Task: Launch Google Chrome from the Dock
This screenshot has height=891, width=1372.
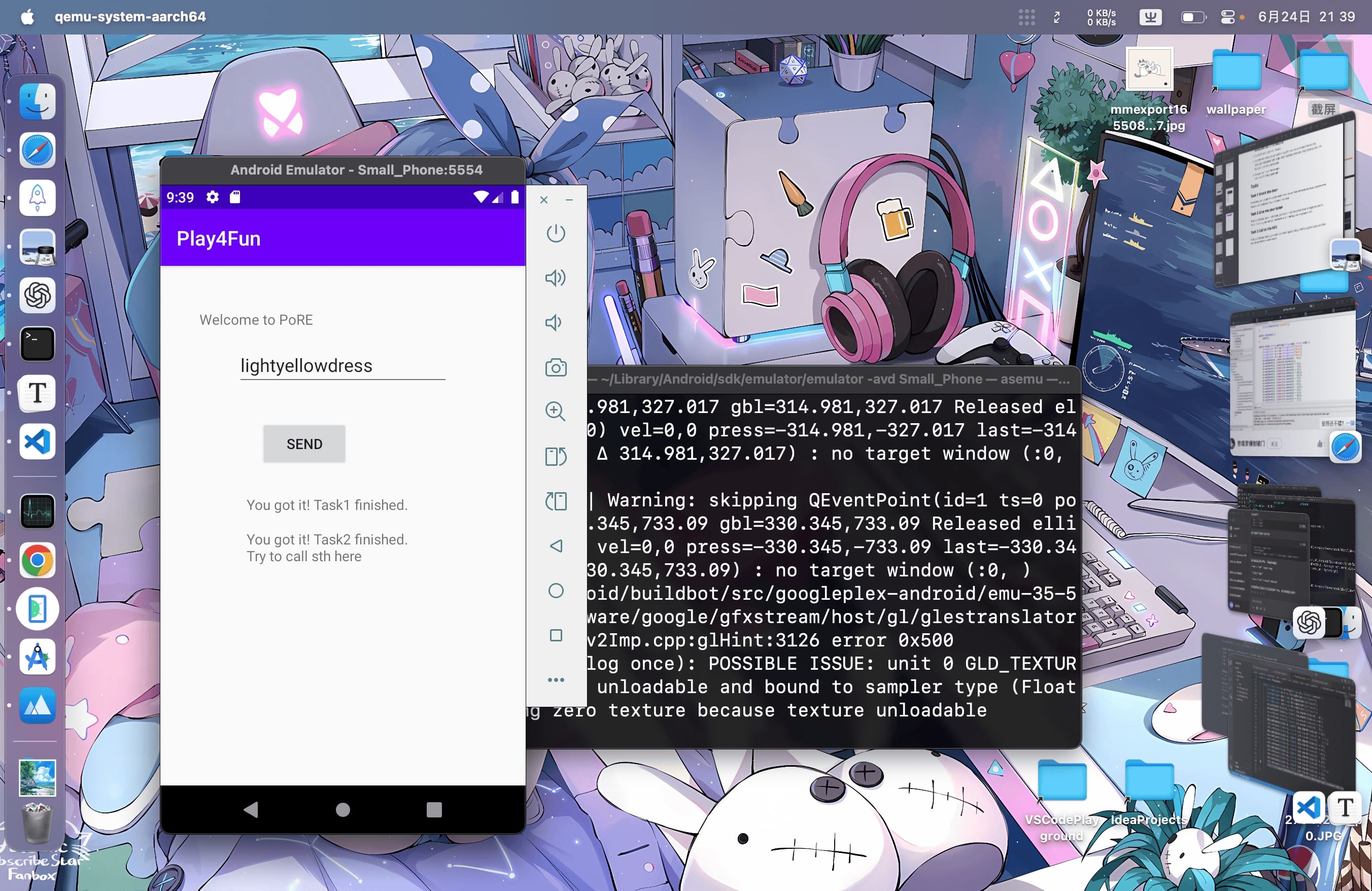Action: tap(38, 560)
